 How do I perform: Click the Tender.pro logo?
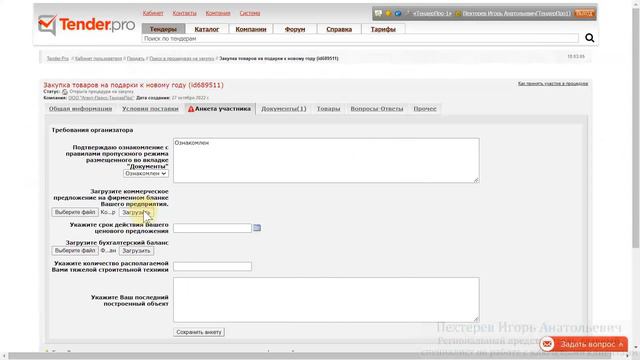pyautogui.click(x=87, y=25)
